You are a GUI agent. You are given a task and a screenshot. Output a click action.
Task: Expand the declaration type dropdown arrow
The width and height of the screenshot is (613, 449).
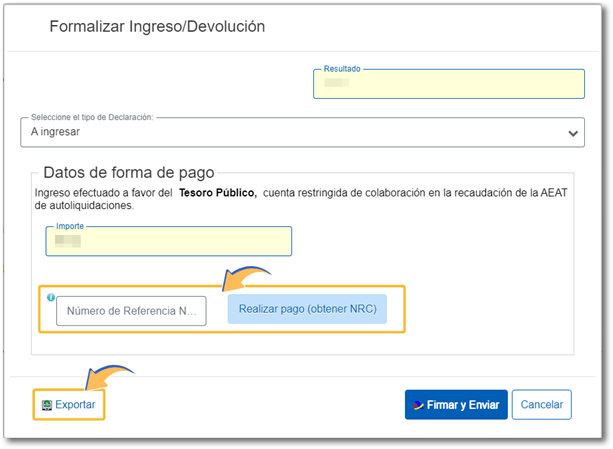[573, 132]
